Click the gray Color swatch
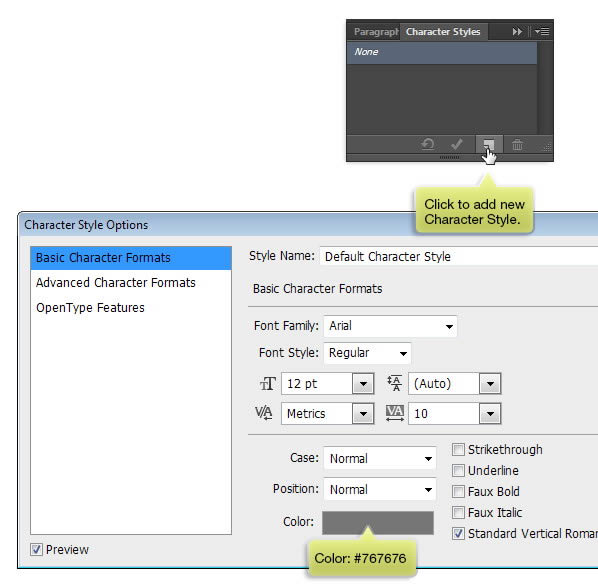Image resolution: width=598 pixels, height=585 pixels. (378, 522)
